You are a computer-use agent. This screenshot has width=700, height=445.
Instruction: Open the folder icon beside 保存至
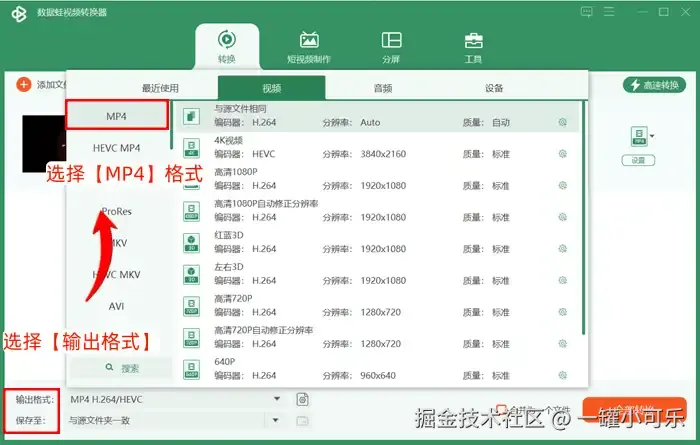(302, 420)
